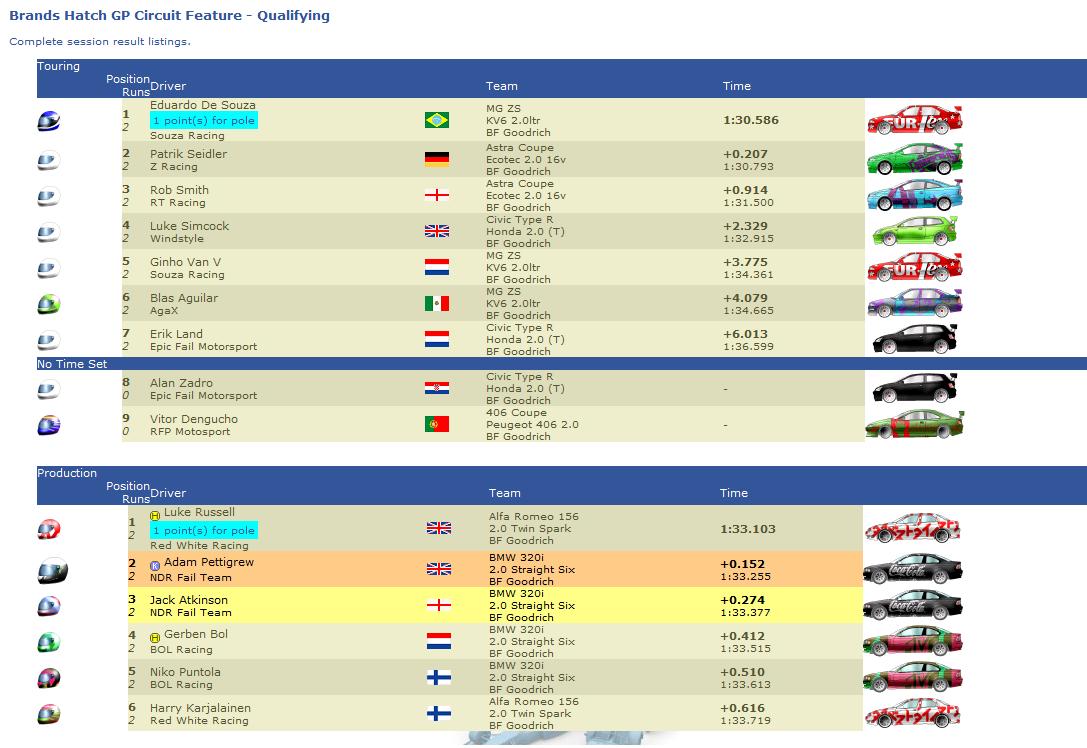Click Blas Aguilar's green helmet icon
The height and width of the screenshot is (748, 1087).
click(x=49, y=304)
